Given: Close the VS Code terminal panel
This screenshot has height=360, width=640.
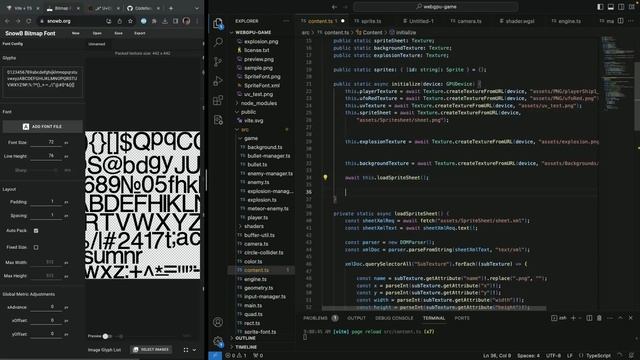Looking at the screenshot, I should pos(630,318).
